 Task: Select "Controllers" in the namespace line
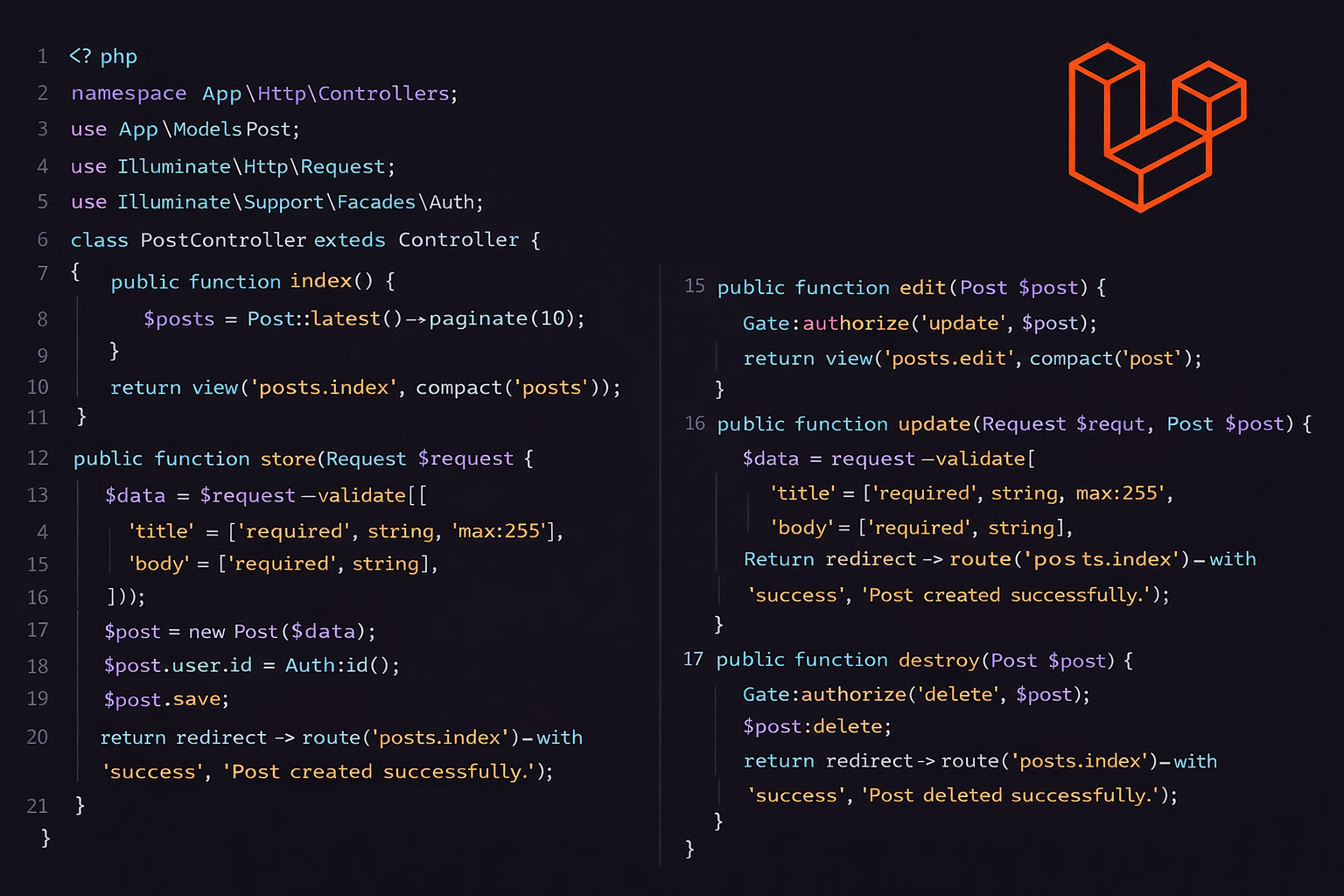point(383,94)
